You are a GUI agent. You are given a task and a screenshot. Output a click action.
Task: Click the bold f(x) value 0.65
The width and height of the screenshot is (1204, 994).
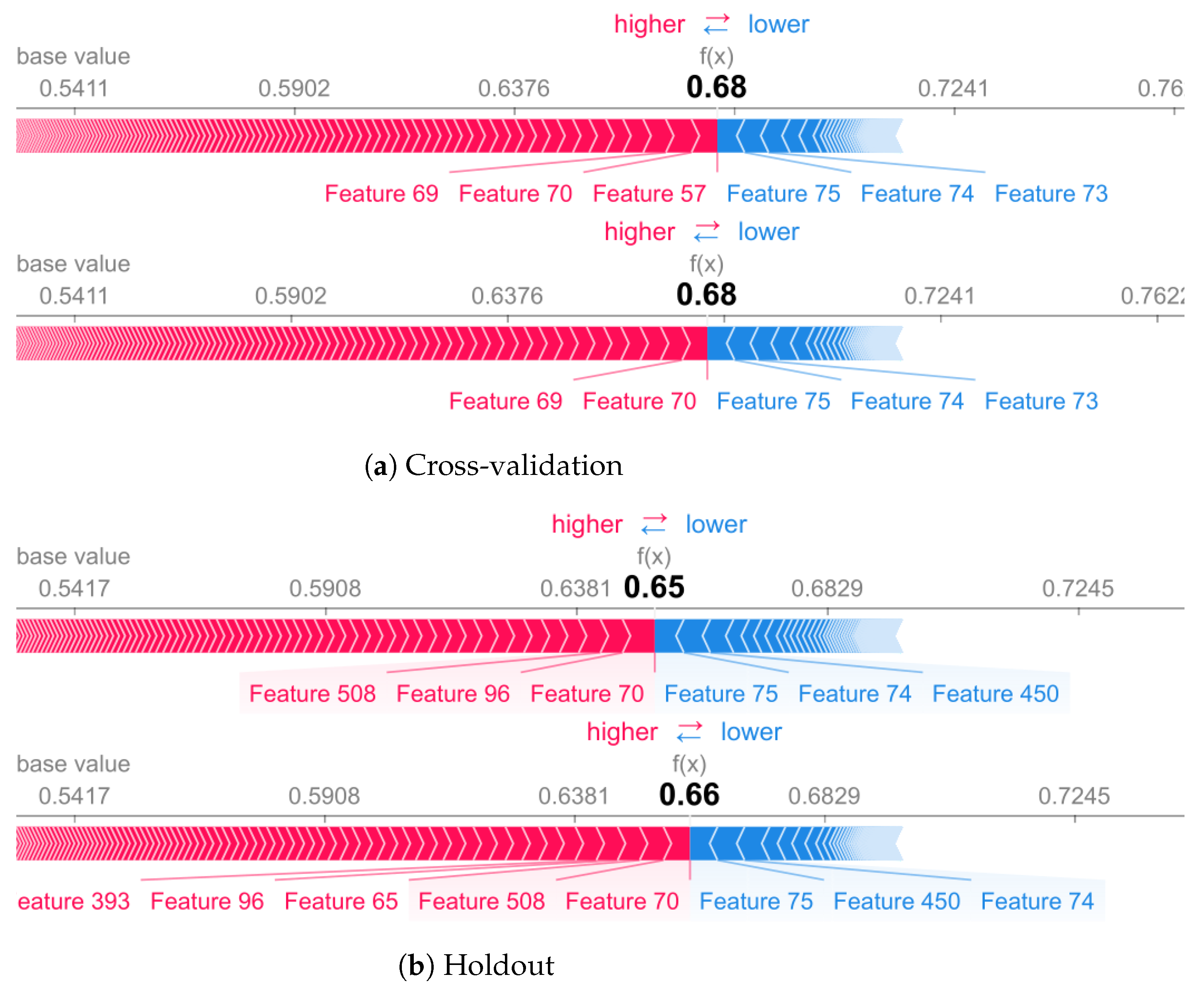point(654,587)
